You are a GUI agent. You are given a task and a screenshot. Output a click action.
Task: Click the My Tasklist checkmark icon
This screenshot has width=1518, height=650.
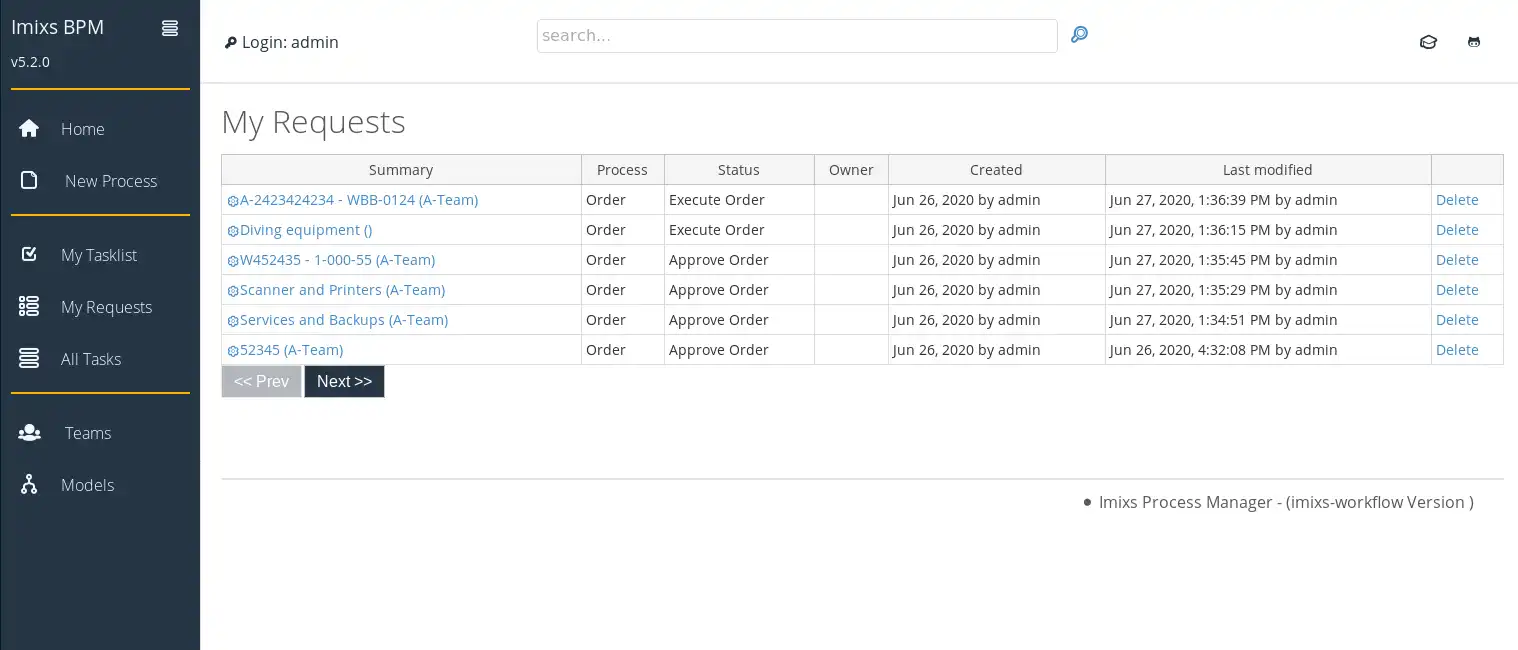click(29, 255)
